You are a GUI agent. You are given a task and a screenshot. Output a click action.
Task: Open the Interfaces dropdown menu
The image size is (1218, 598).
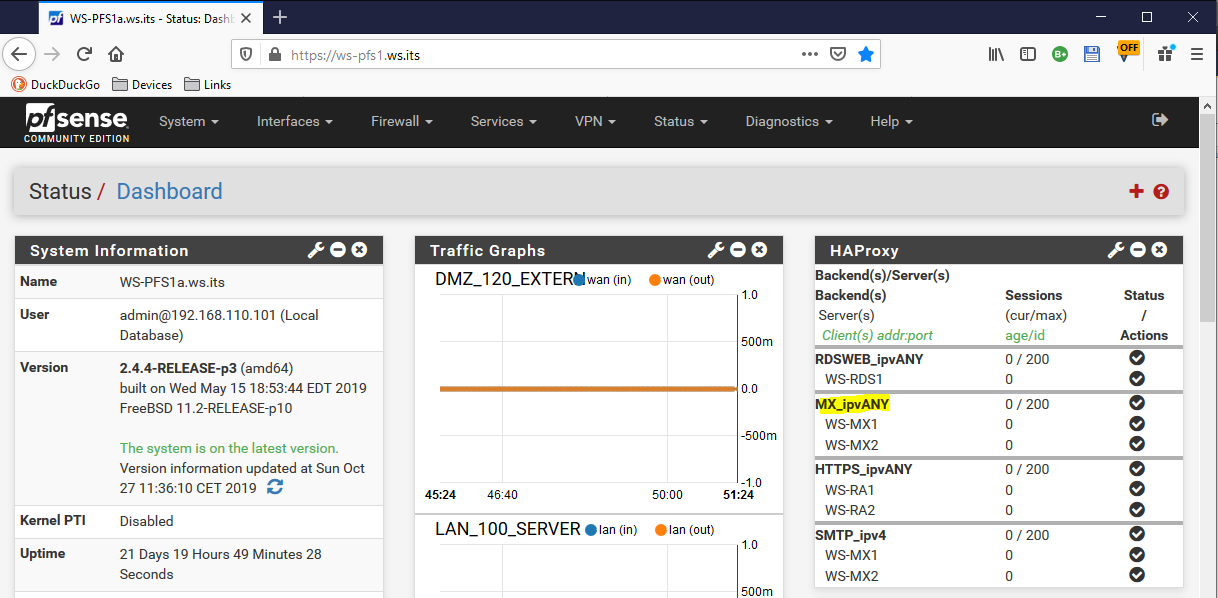pos(295,121)
